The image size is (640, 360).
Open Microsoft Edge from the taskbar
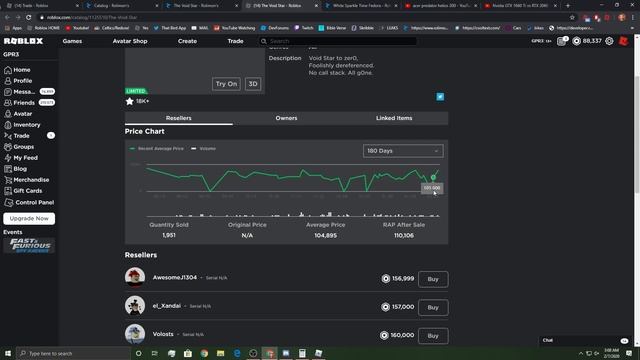tap(237, 353)
